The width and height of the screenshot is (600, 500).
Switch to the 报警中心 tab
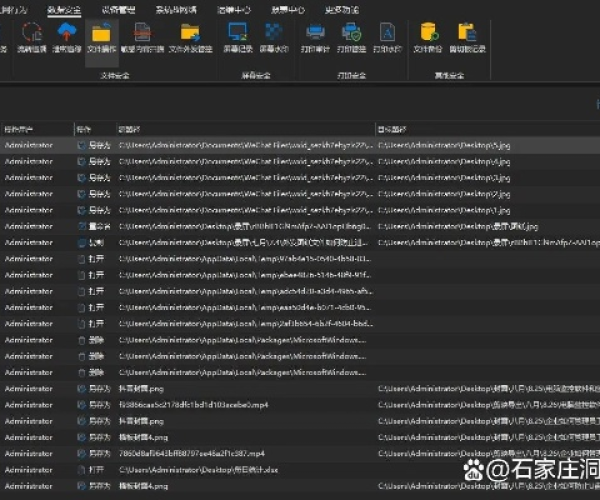(288, 10)
